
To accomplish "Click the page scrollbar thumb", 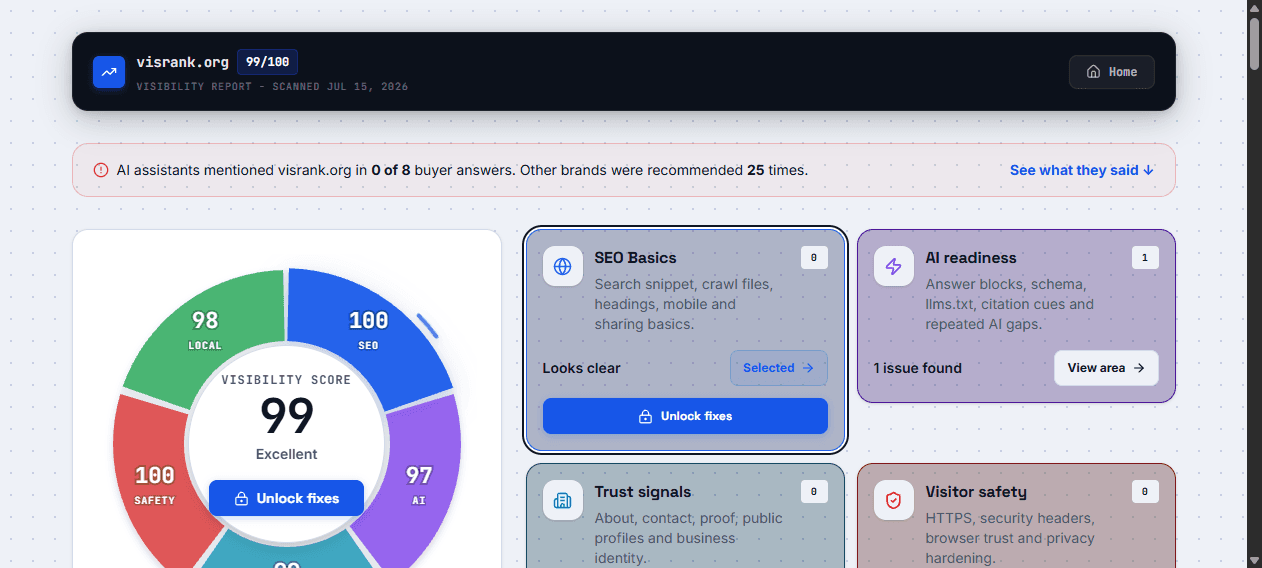I will pos(1254,43).
